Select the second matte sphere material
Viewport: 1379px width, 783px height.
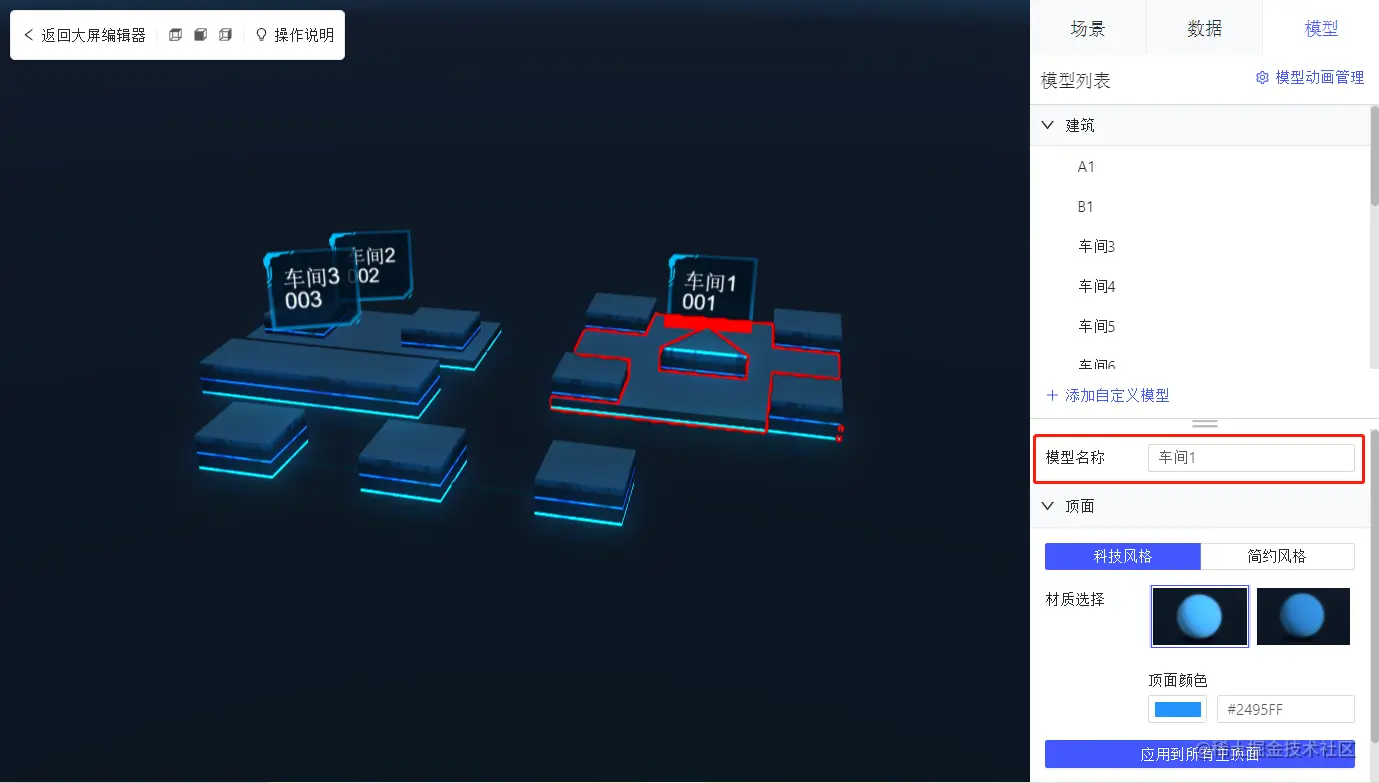coord(1303,616)
